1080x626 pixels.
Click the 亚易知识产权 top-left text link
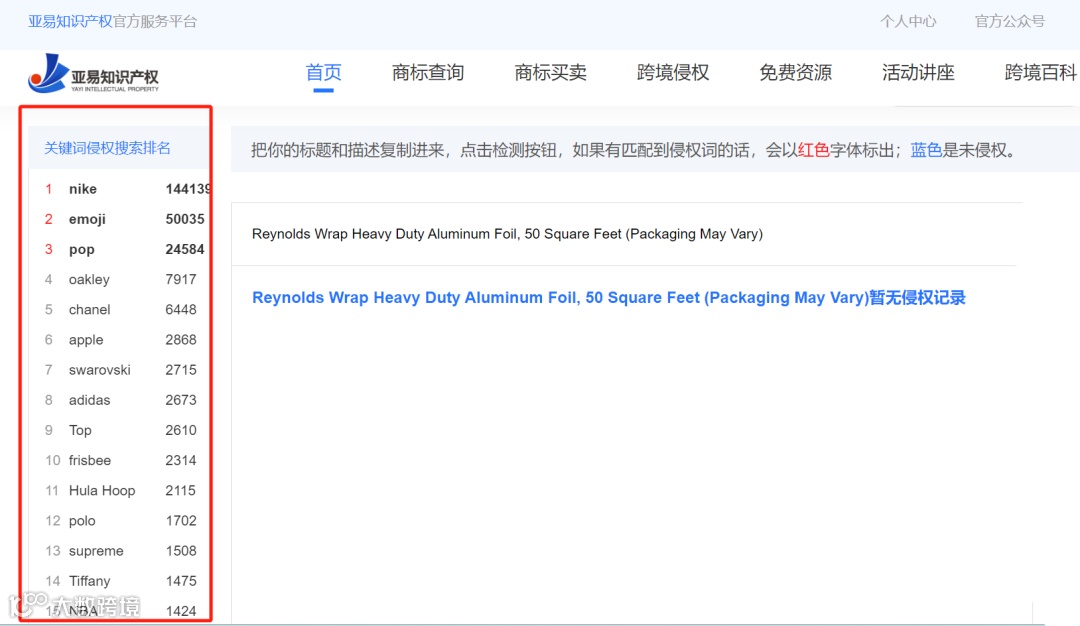pos(70,21)
